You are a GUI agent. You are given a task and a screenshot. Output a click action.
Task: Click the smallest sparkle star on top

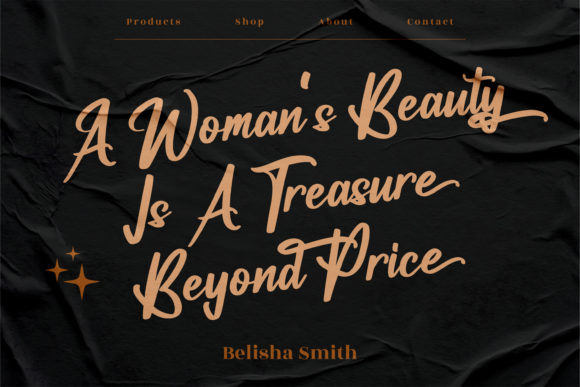[73, 254]
